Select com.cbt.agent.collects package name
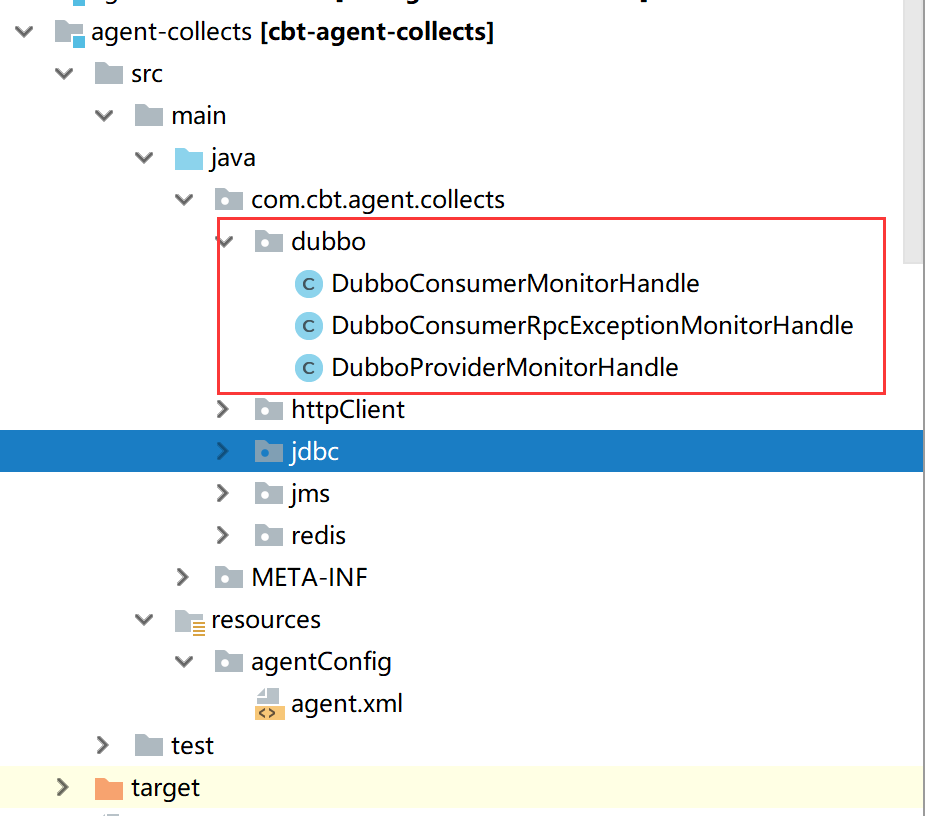The width and height of the screenshot is (925, 816). (x=378, y=200)
